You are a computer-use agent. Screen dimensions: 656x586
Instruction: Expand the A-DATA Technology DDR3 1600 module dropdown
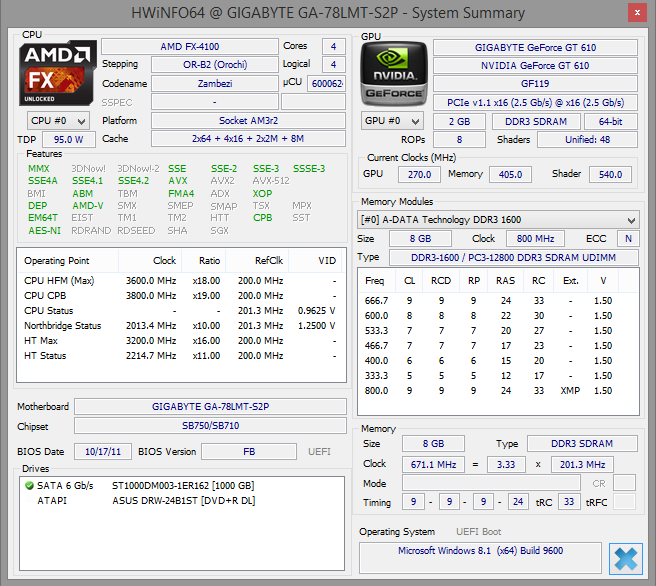498,220
